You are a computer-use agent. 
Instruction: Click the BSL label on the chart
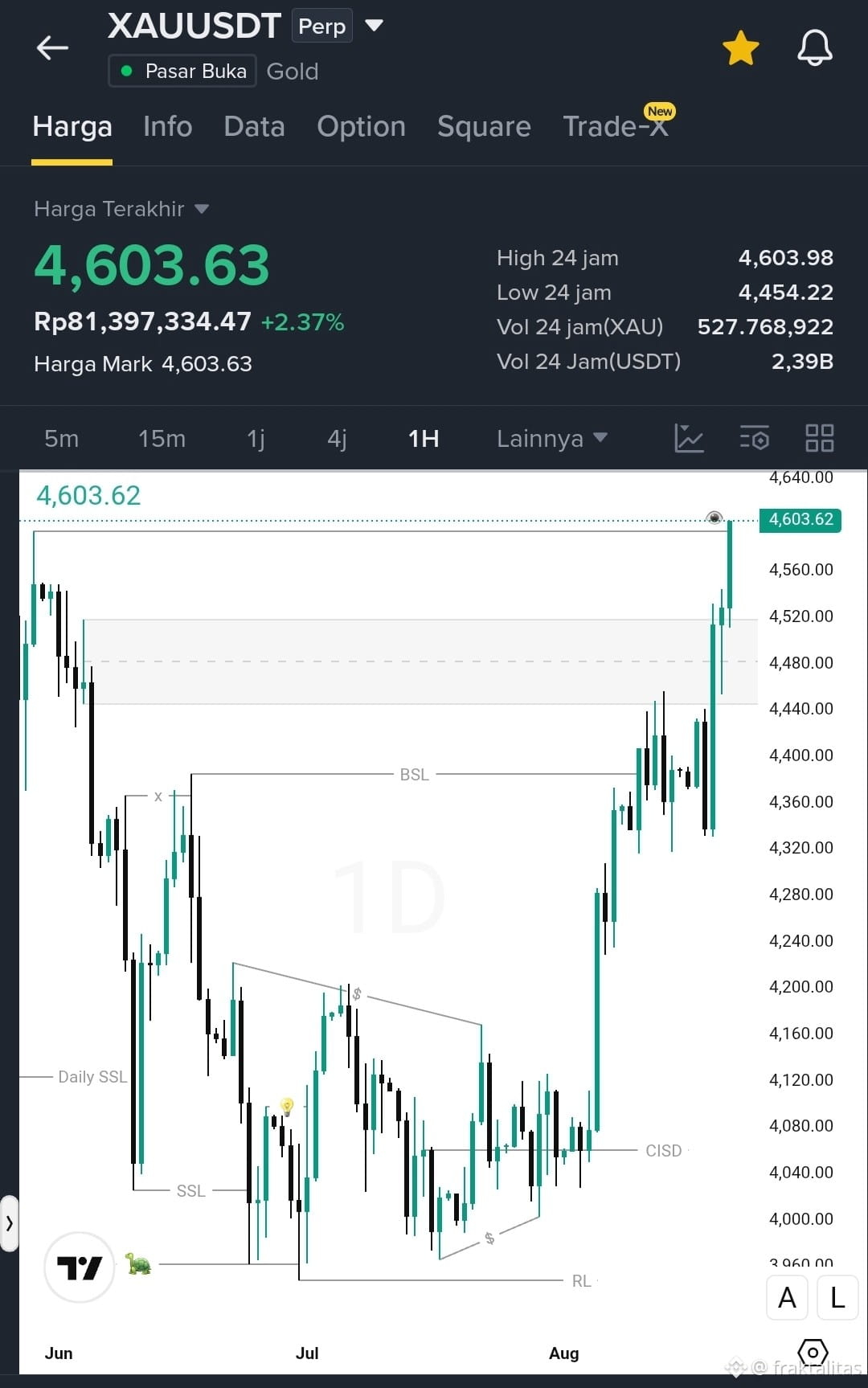(415, 775)
